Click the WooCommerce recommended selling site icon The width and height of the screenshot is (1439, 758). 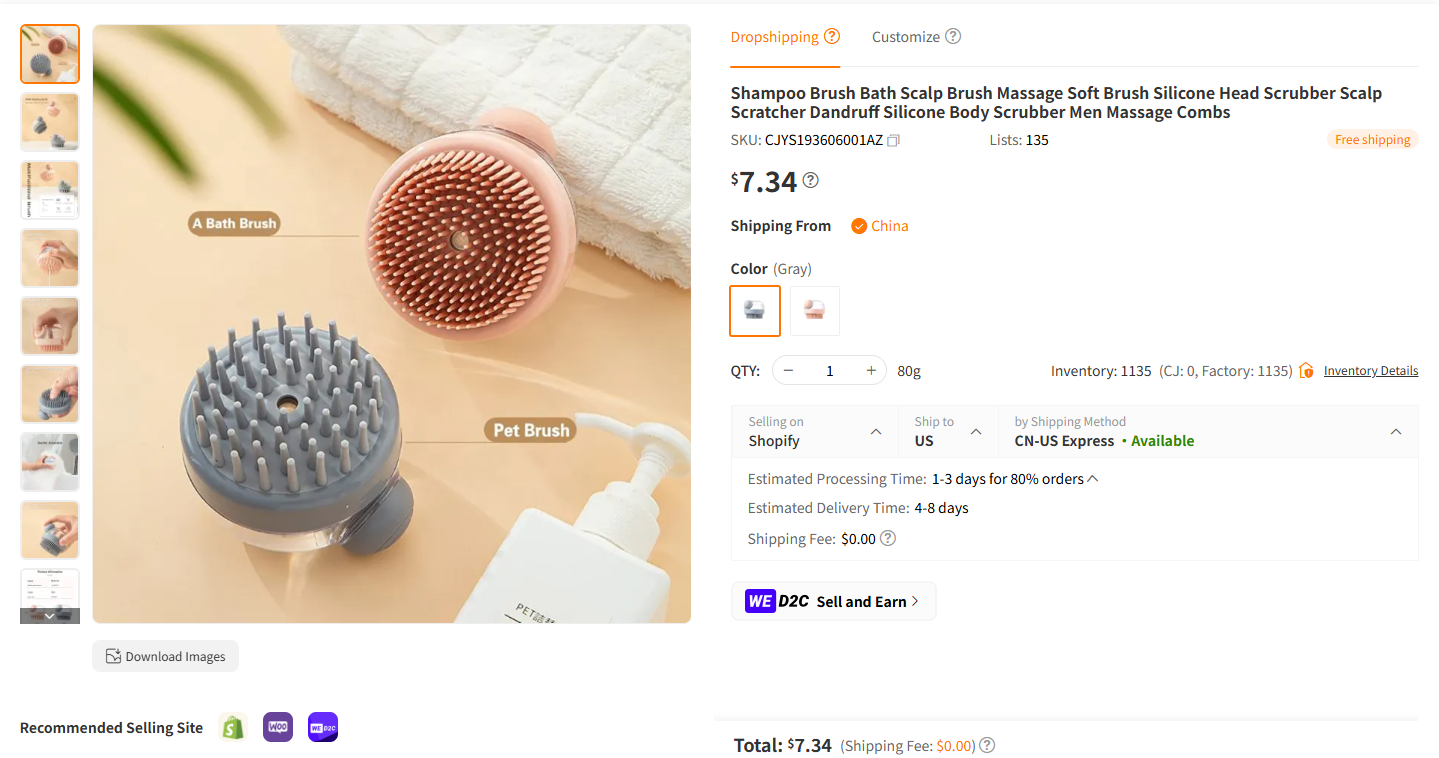point(277,727)
